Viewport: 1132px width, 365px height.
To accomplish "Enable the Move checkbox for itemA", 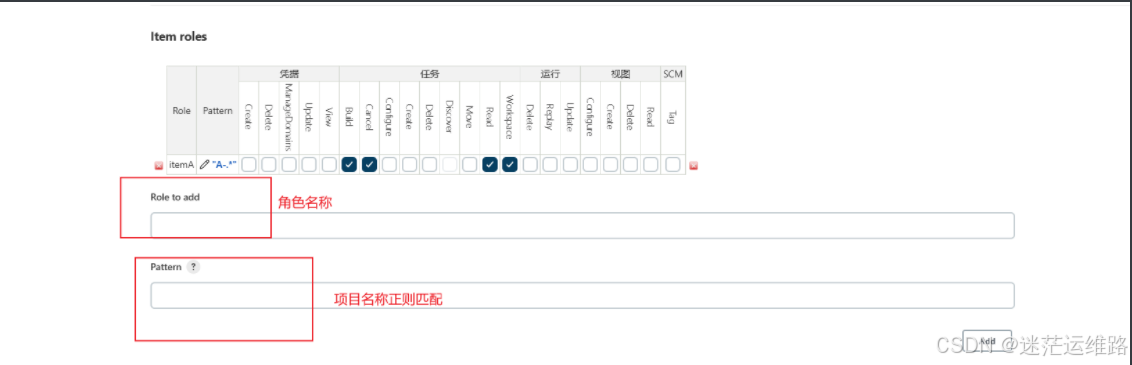I will 470,164.
